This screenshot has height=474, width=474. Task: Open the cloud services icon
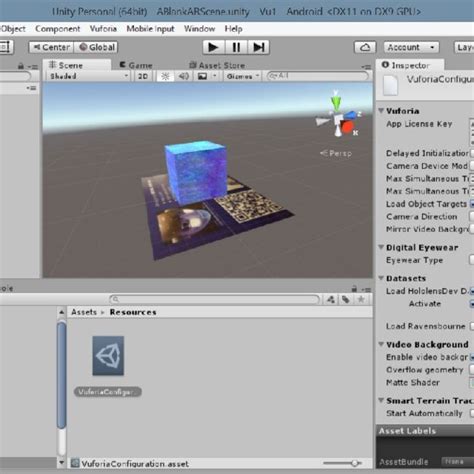pyautogui.click(x=365, y=47)
